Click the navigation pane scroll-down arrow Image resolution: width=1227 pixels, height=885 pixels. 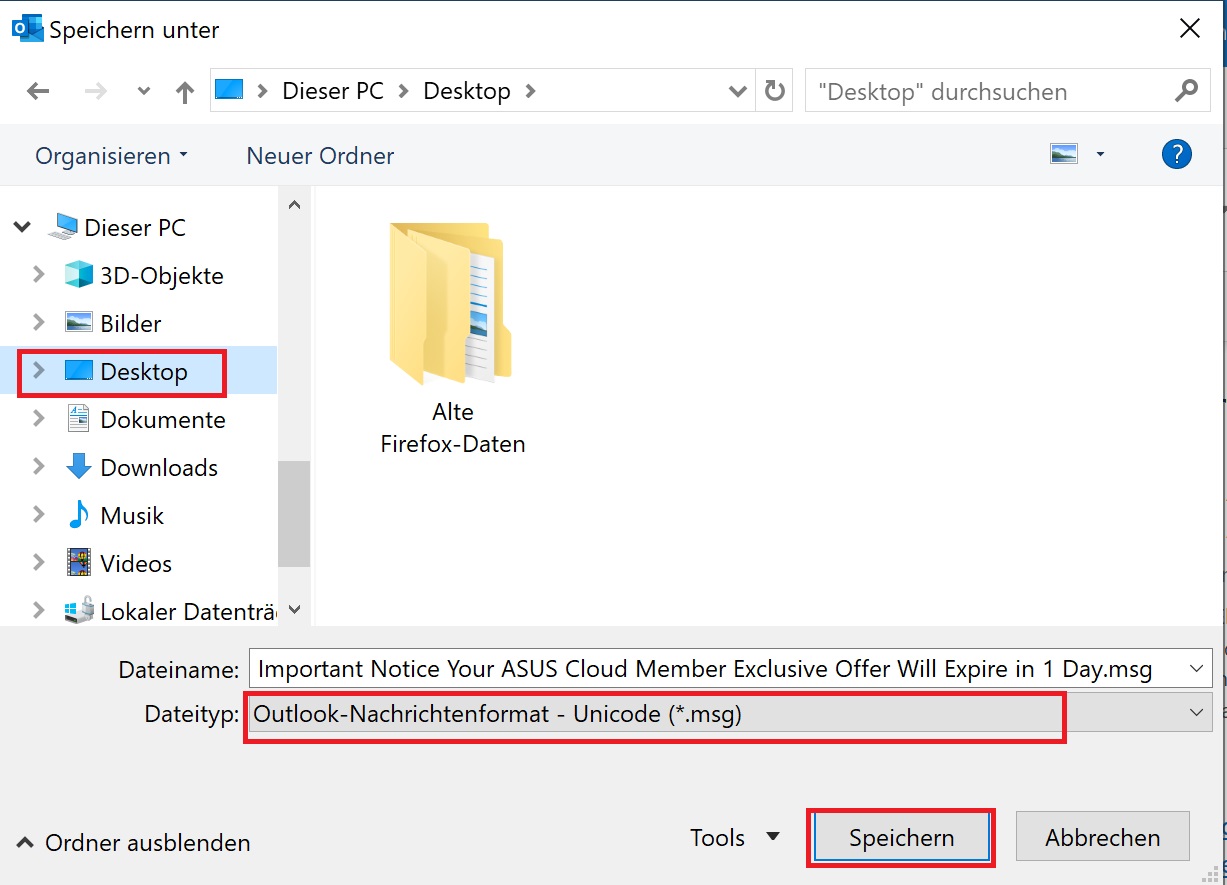click(x=294, y=609)
